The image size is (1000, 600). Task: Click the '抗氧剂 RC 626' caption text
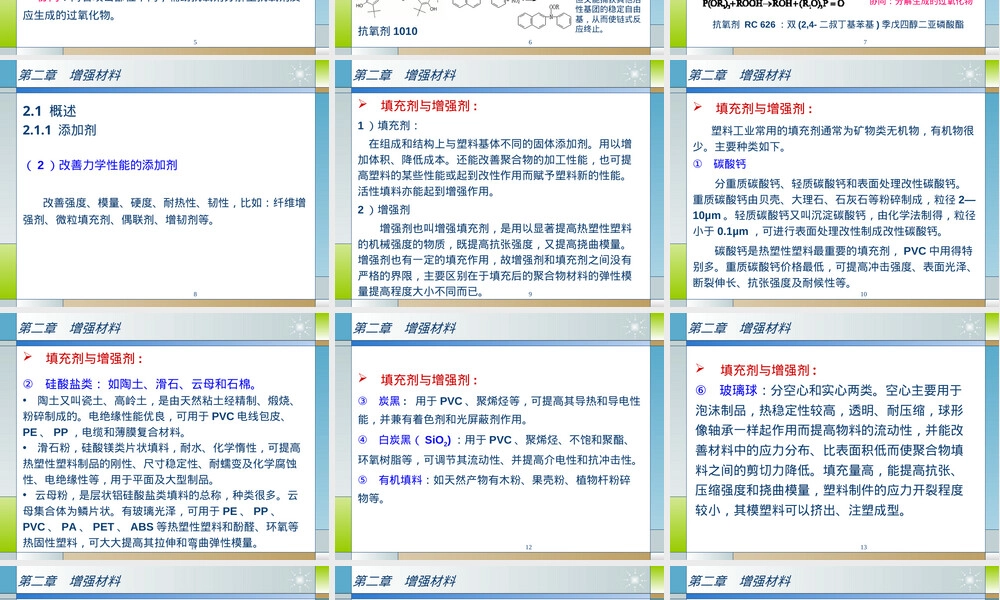pyautogui.click(x=838, y=25)
